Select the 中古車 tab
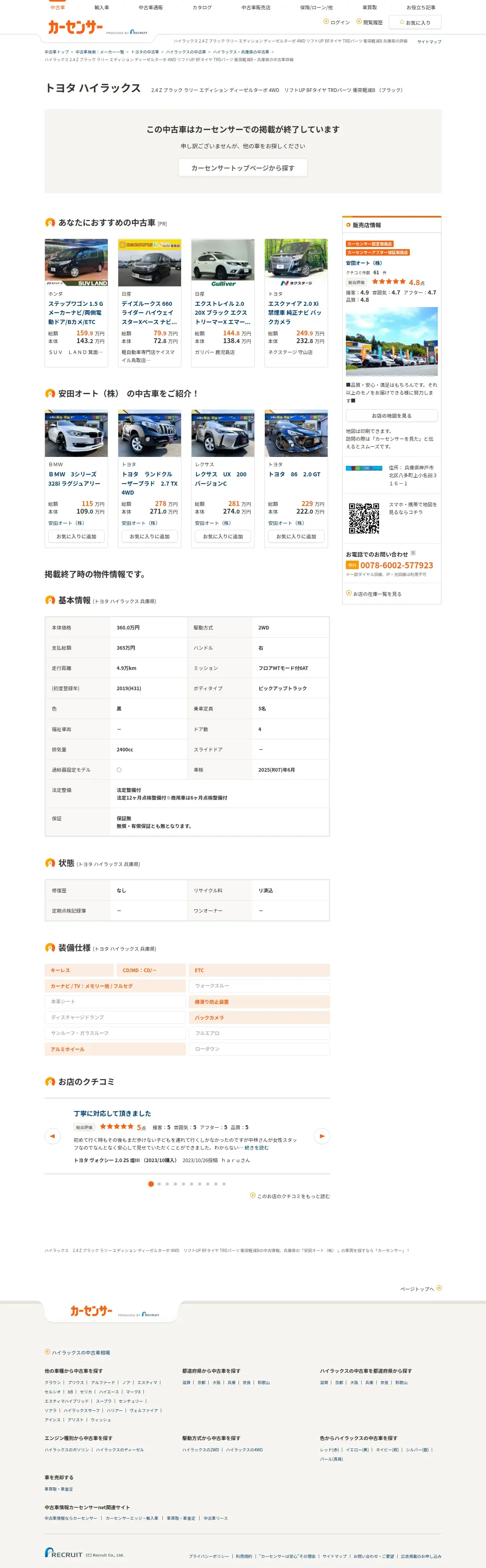 58,7
